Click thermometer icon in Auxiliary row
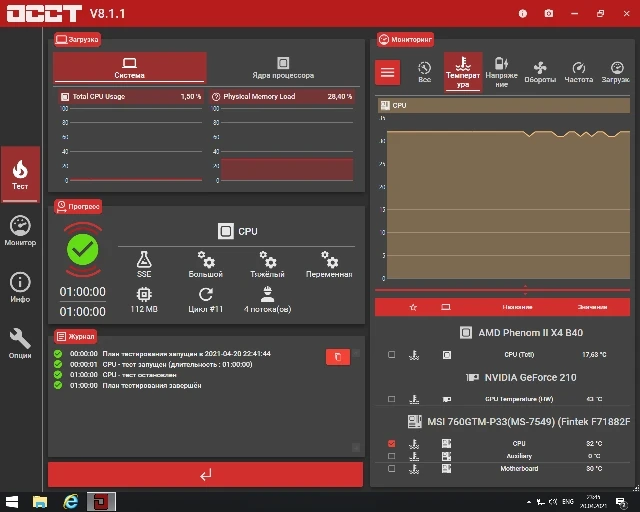The image size is (640, 512). click(414, 456)
